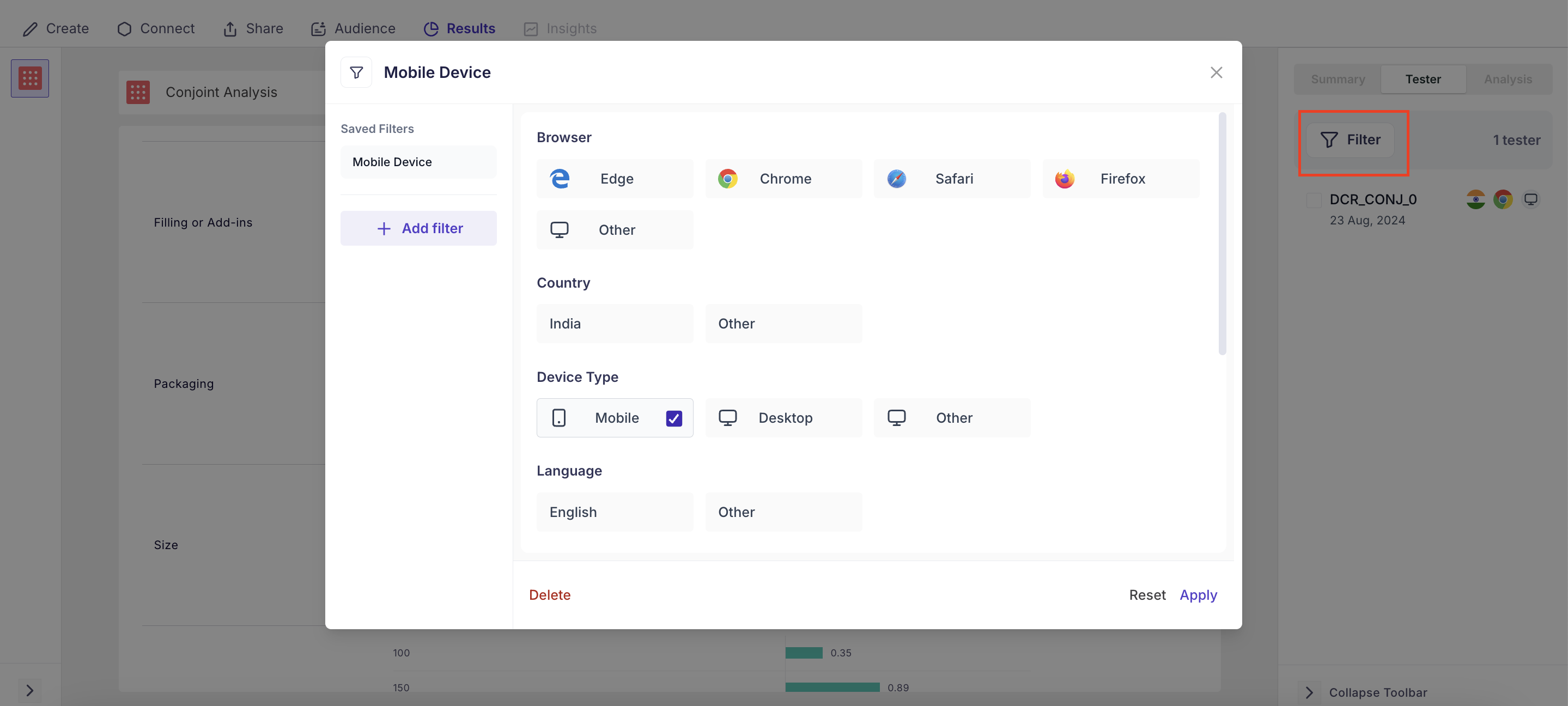Click the filter options vertical scrollbar
This screenshot has width=1568, height=706.
[1222, 234]
